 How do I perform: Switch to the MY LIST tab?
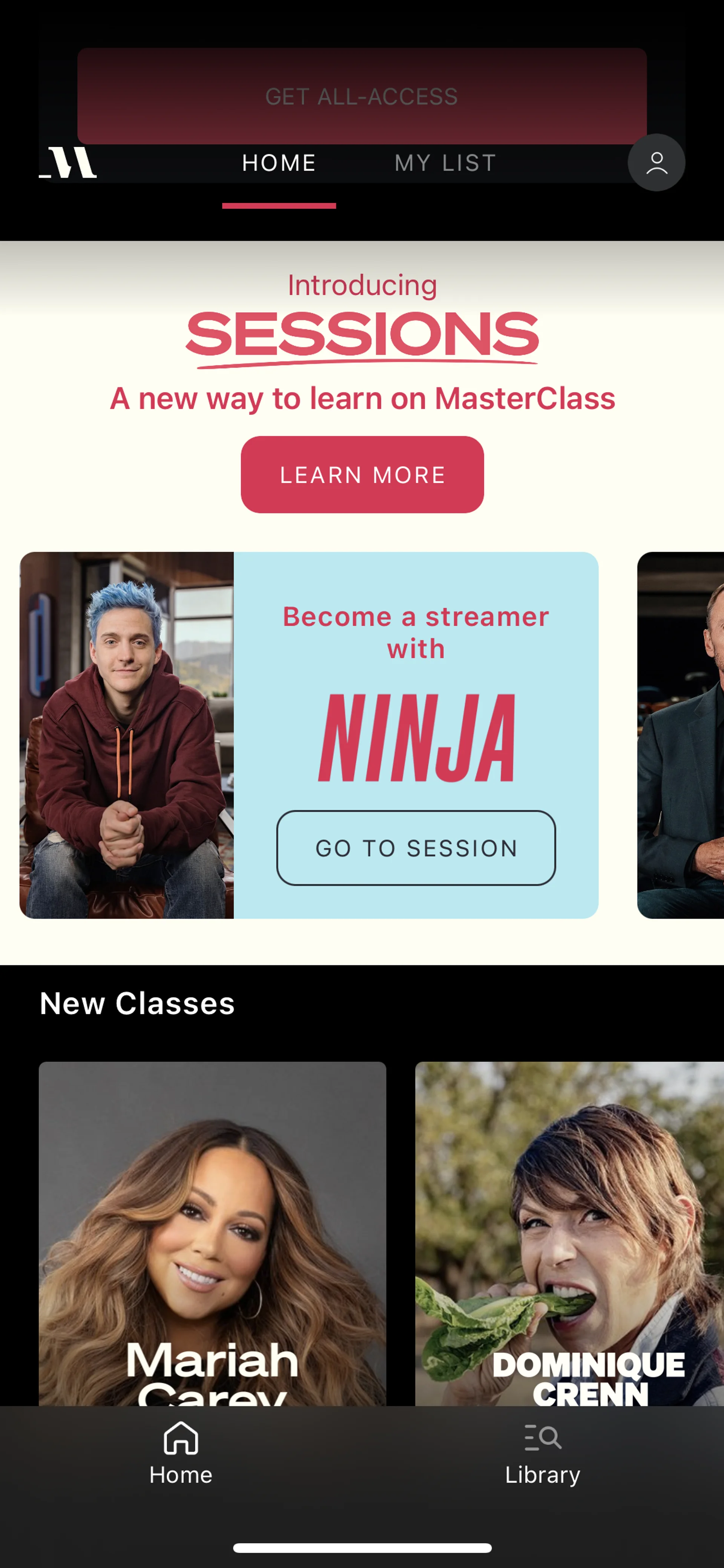click(446, 163)
